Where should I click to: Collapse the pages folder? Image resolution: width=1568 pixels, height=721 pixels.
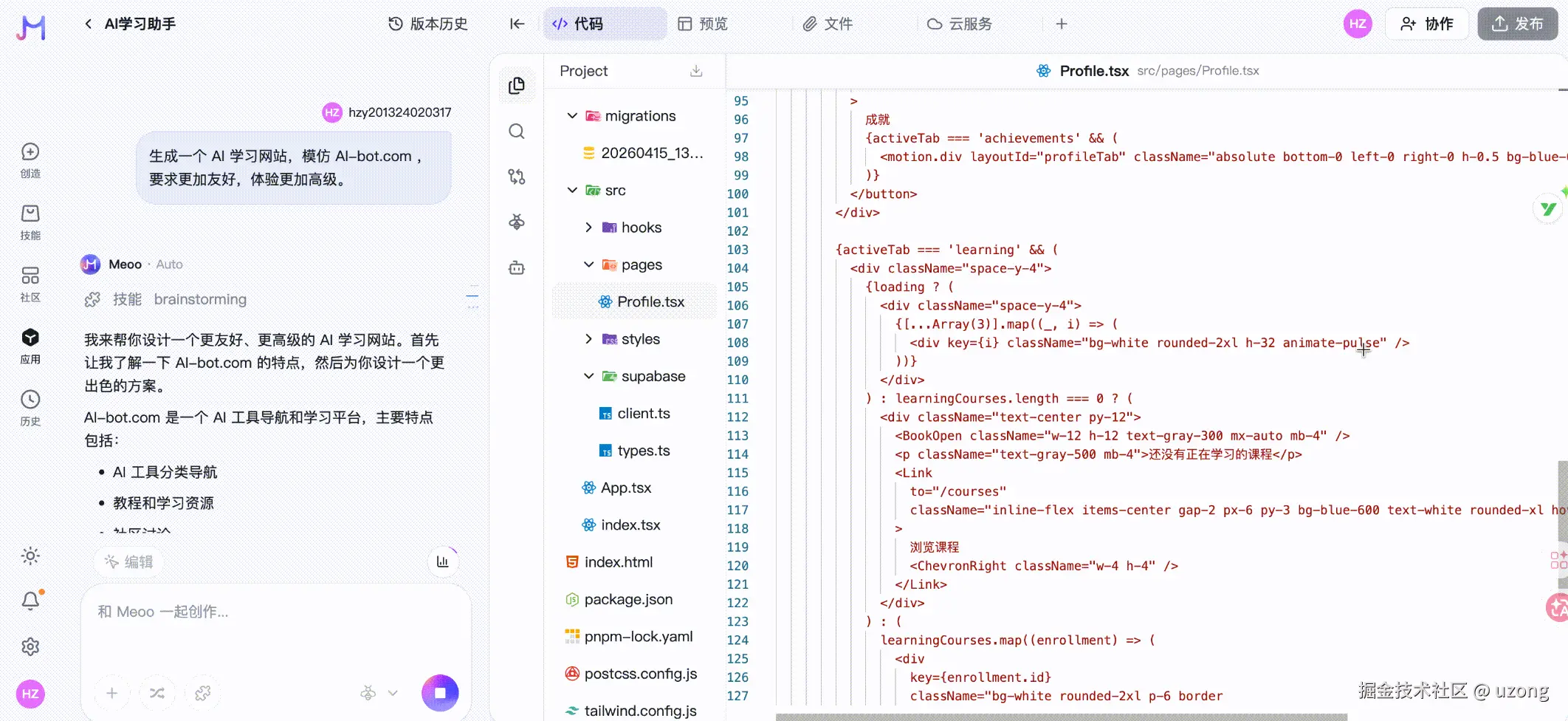coord(588,264)
